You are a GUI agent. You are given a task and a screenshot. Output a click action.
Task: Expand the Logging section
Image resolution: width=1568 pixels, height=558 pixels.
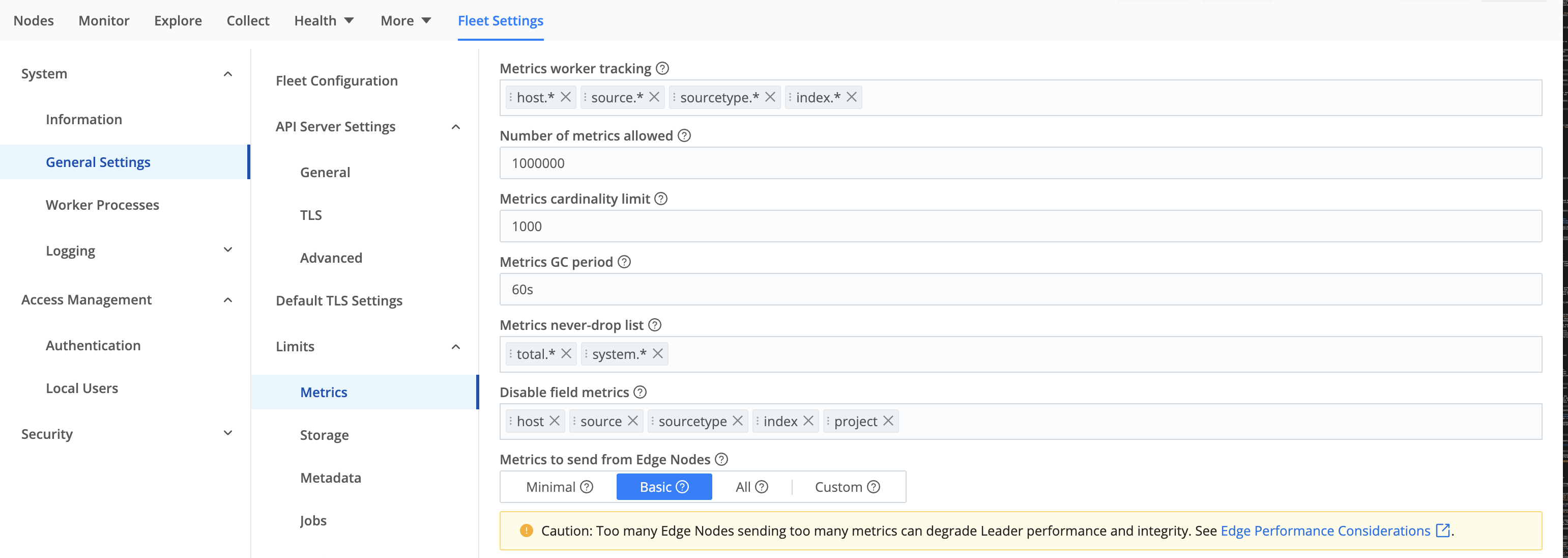tap(227, 250)
